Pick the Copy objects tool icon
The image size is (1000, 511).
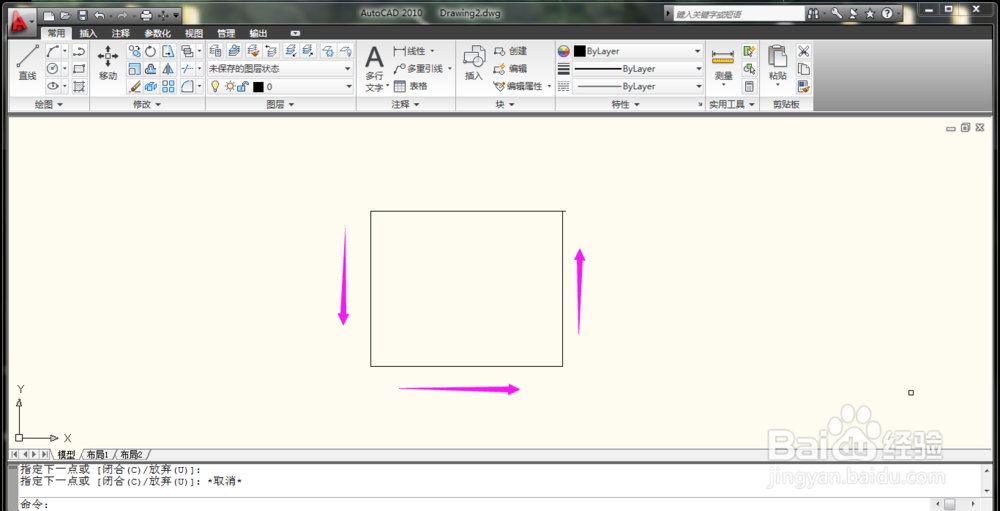(135, 51)
